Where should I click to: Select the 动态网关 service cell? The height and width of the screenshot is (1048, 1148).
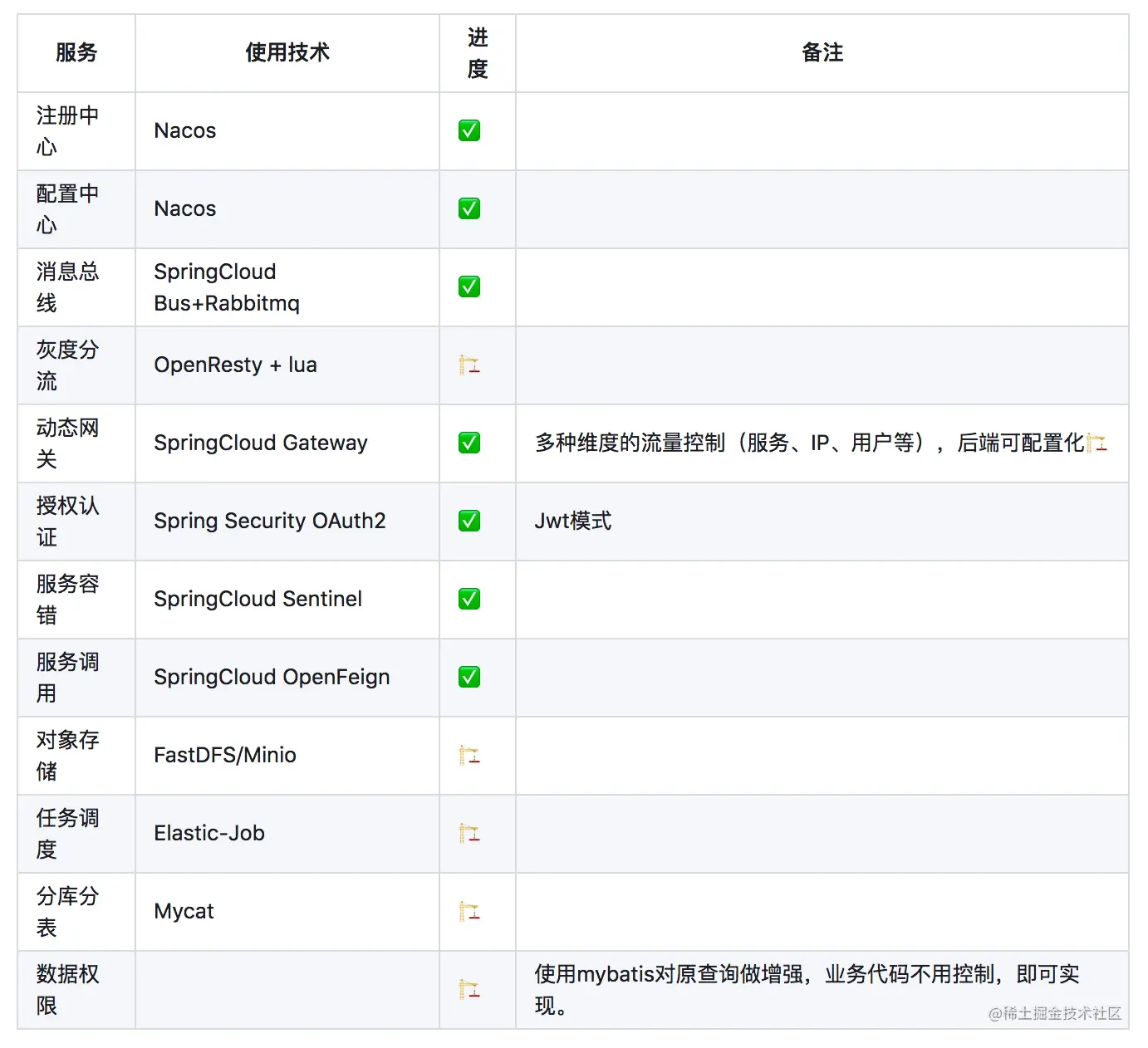[76, 443]
